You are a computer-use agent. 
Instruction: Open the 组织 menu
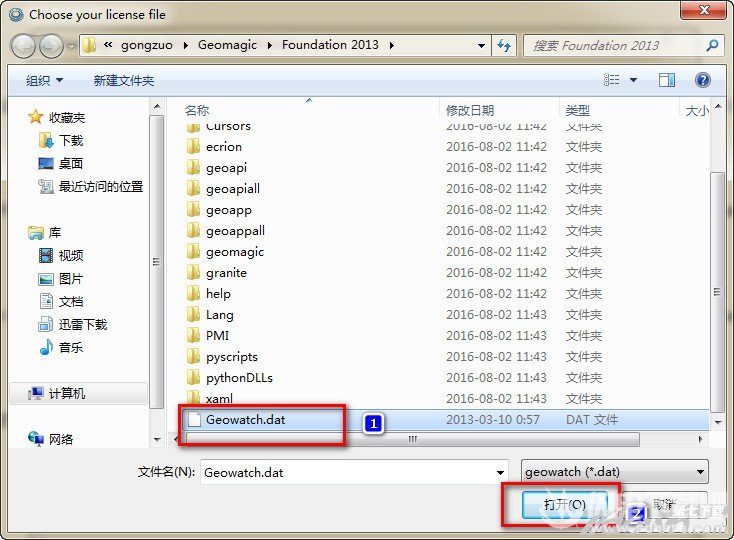pyautogui.click(x=44, y=80)
